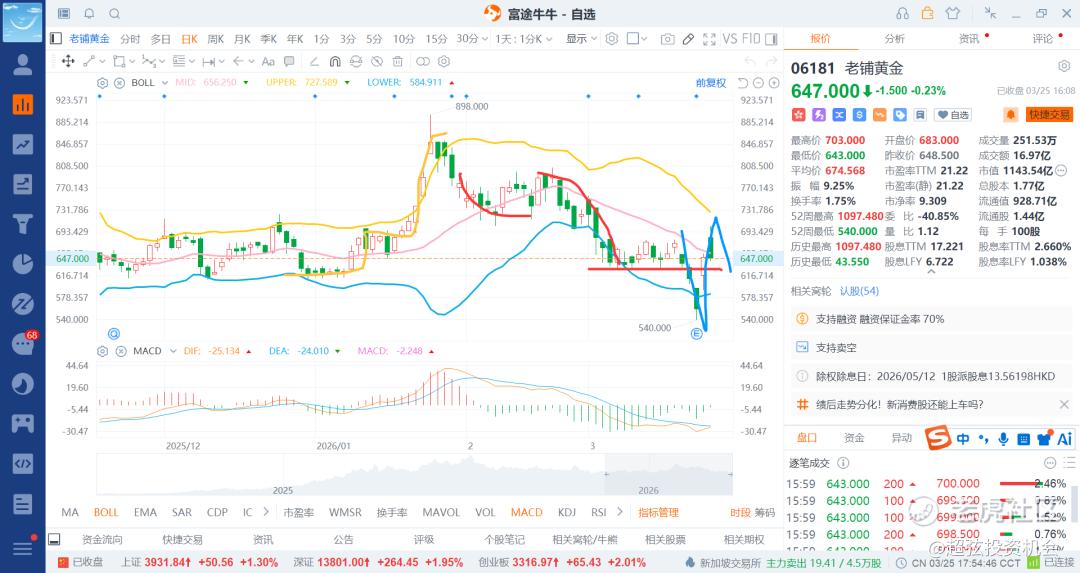Toggle the left sidebar panel icon
Image resolution: width=1080 pixels, height=573 pixels.
pyautogui.click(x=55, y=39)
